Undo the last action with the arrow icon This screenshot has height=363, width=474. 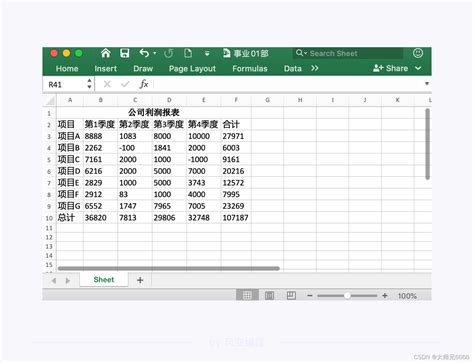coord(144,53)
